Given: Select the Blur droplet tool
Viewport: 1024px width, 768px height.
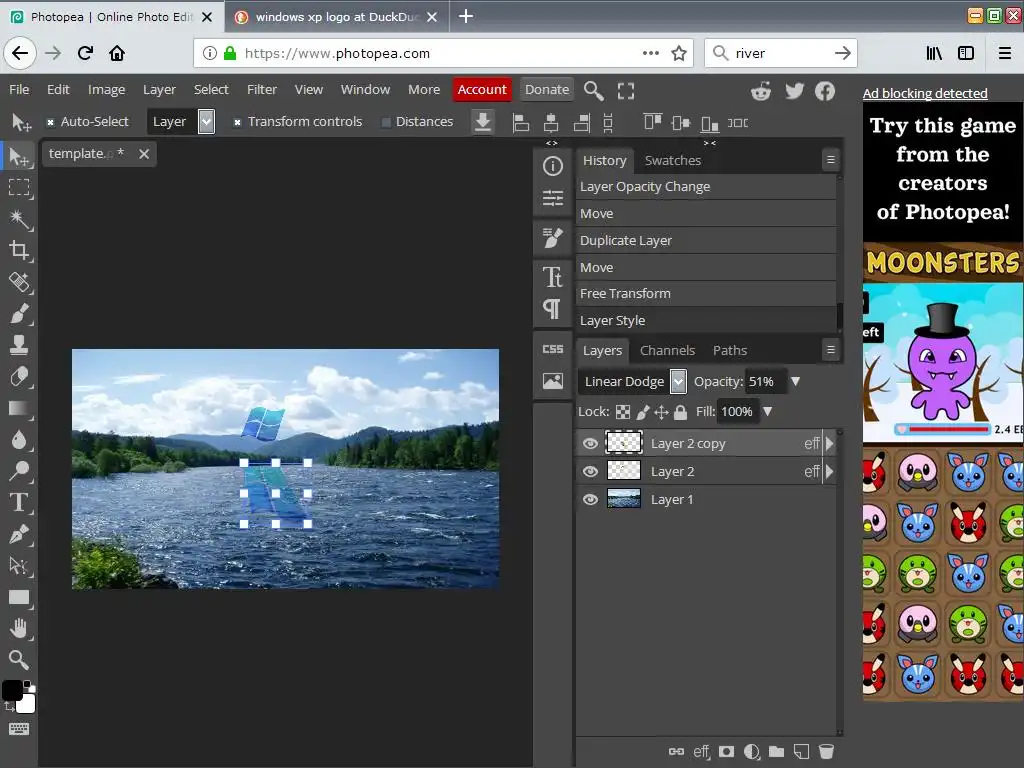Looking at the screenshot, I should 19,440.
